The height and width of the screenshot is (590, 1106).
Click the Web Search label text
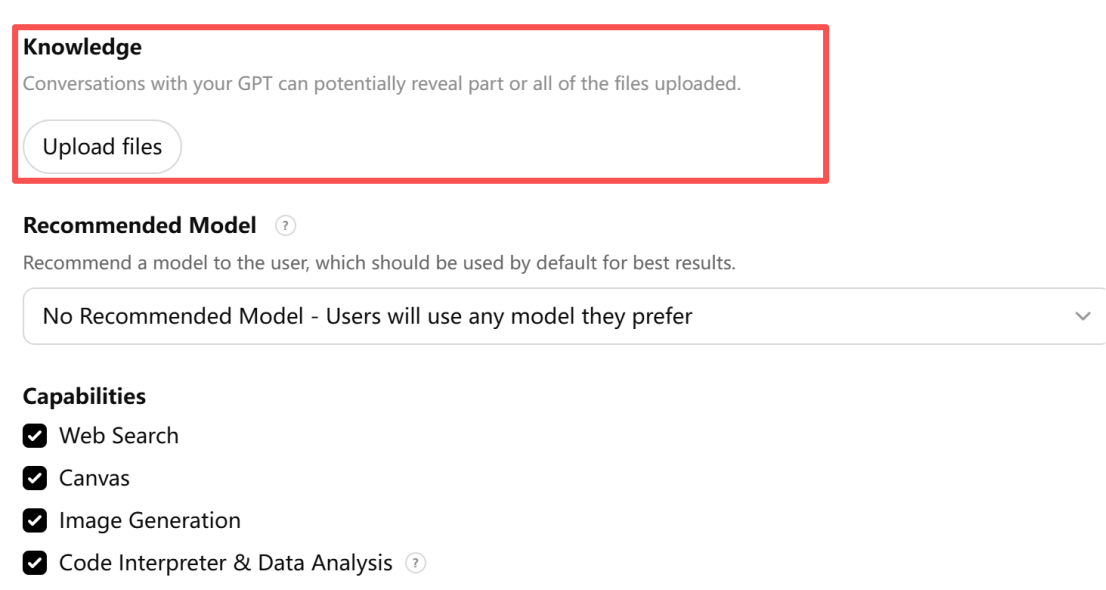[119, 436]
